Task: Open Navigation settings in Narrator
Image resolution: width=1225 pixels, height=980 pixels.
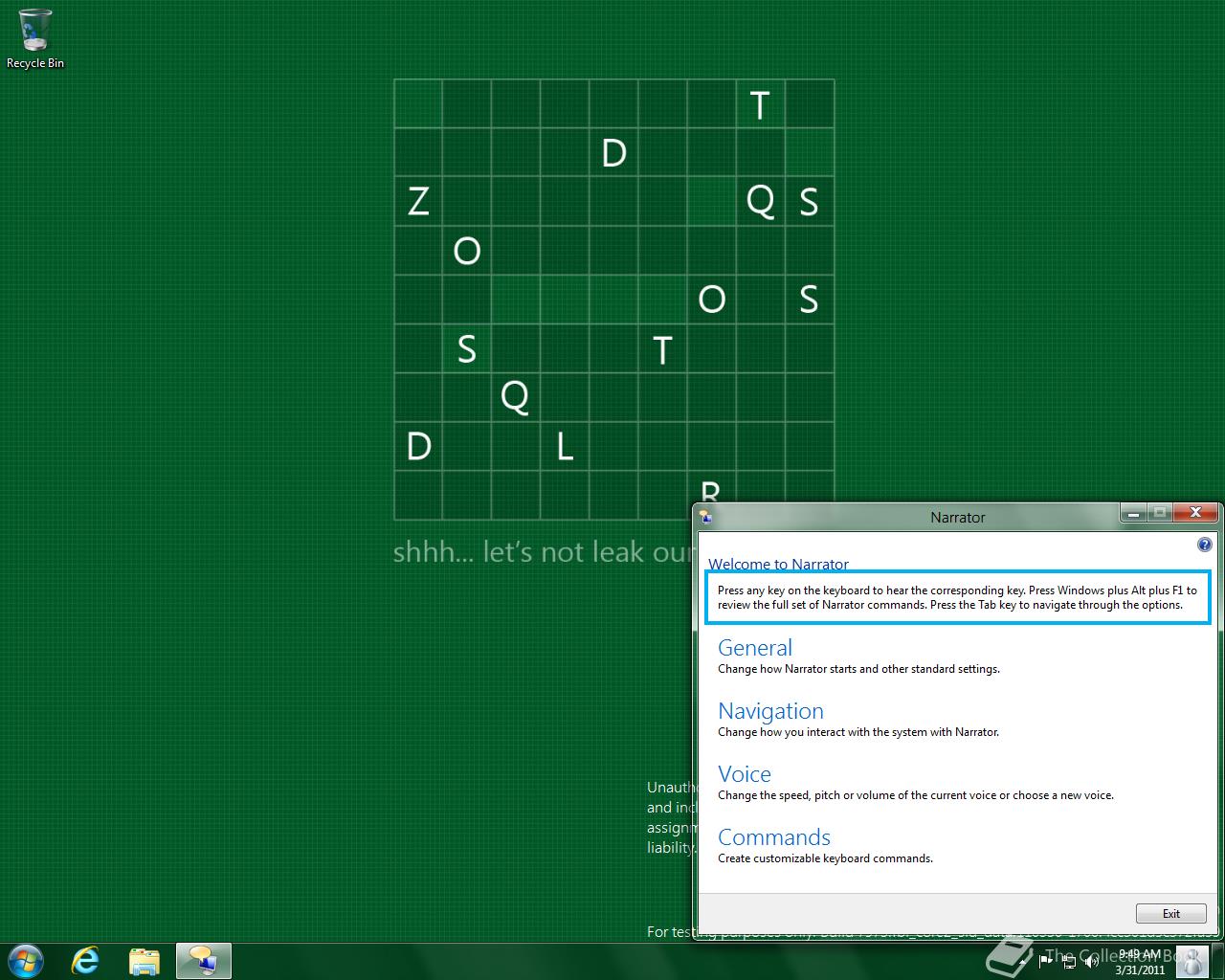Action: pyautogui.click(x=770, y=711)
